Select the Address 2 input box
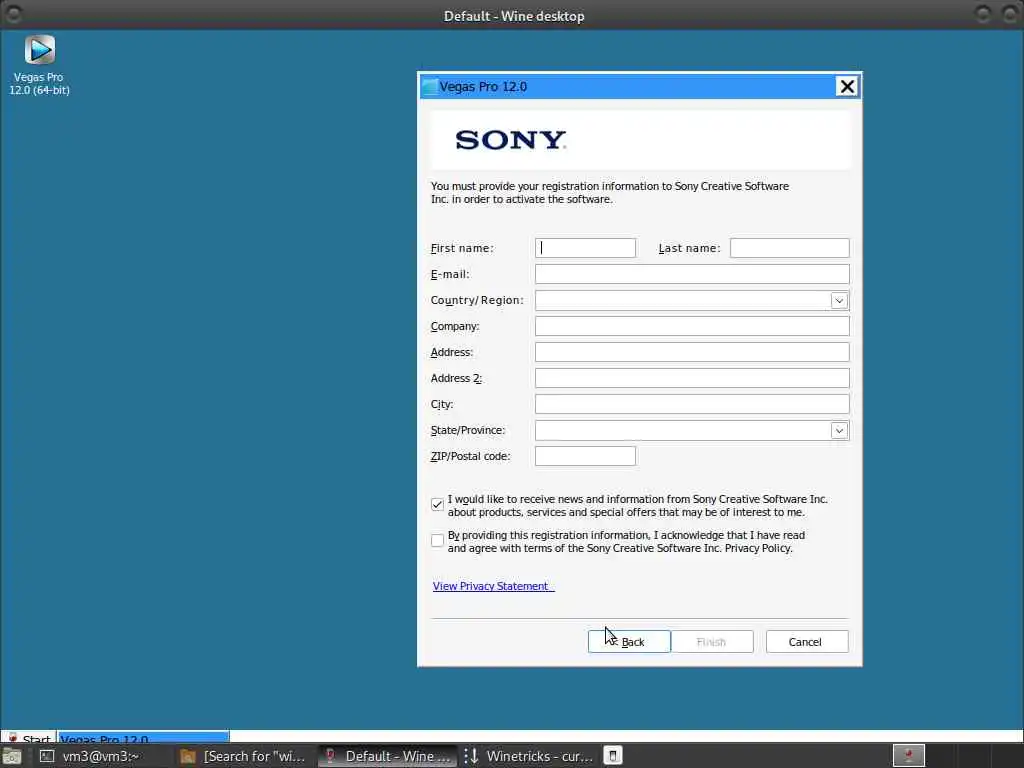 tap(692, 378)
